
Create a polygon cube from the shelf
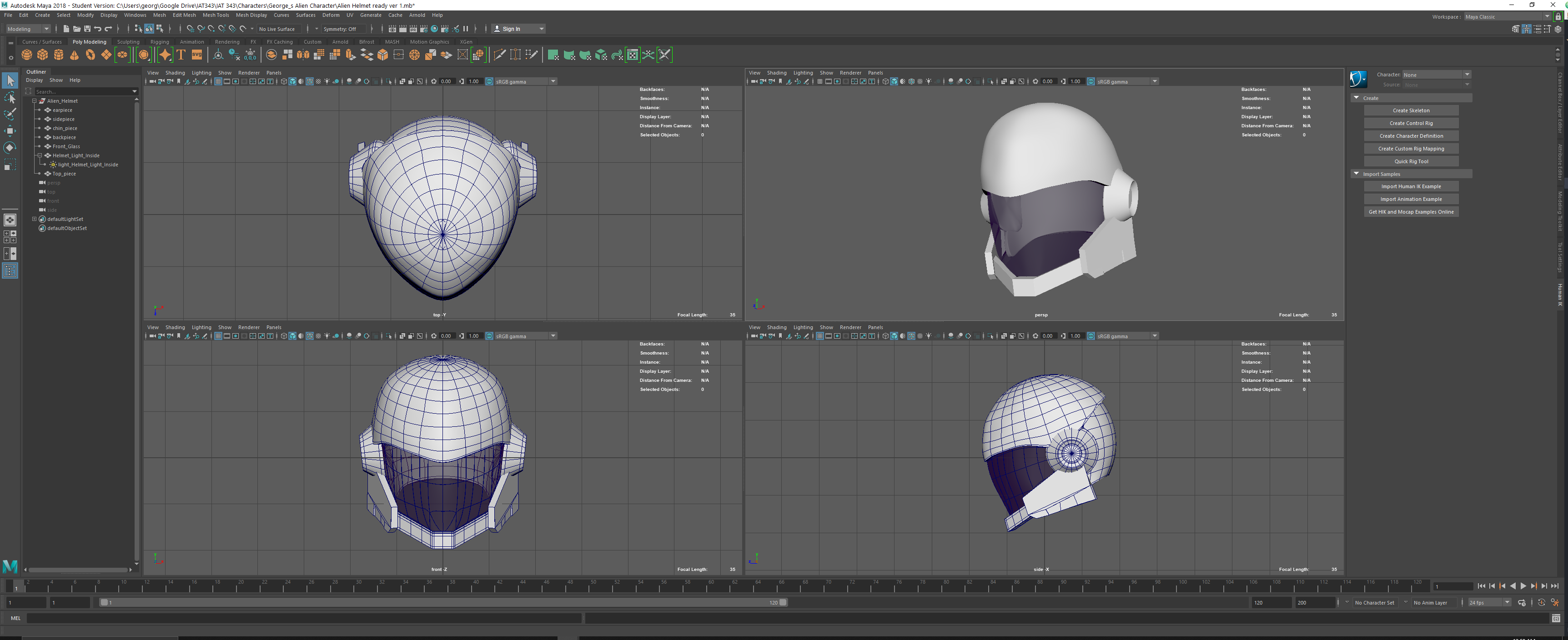click(43, 55)
